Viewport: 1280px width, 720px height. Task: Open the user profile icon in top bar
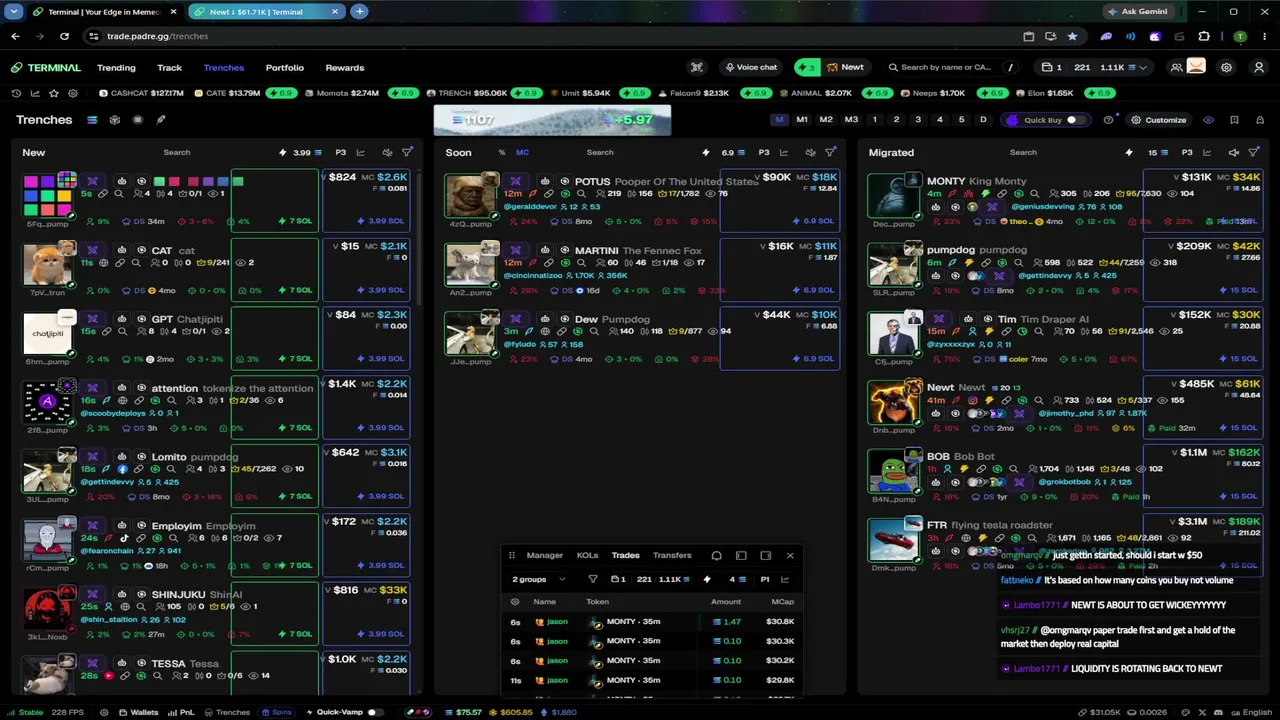tap(1258, 67)
